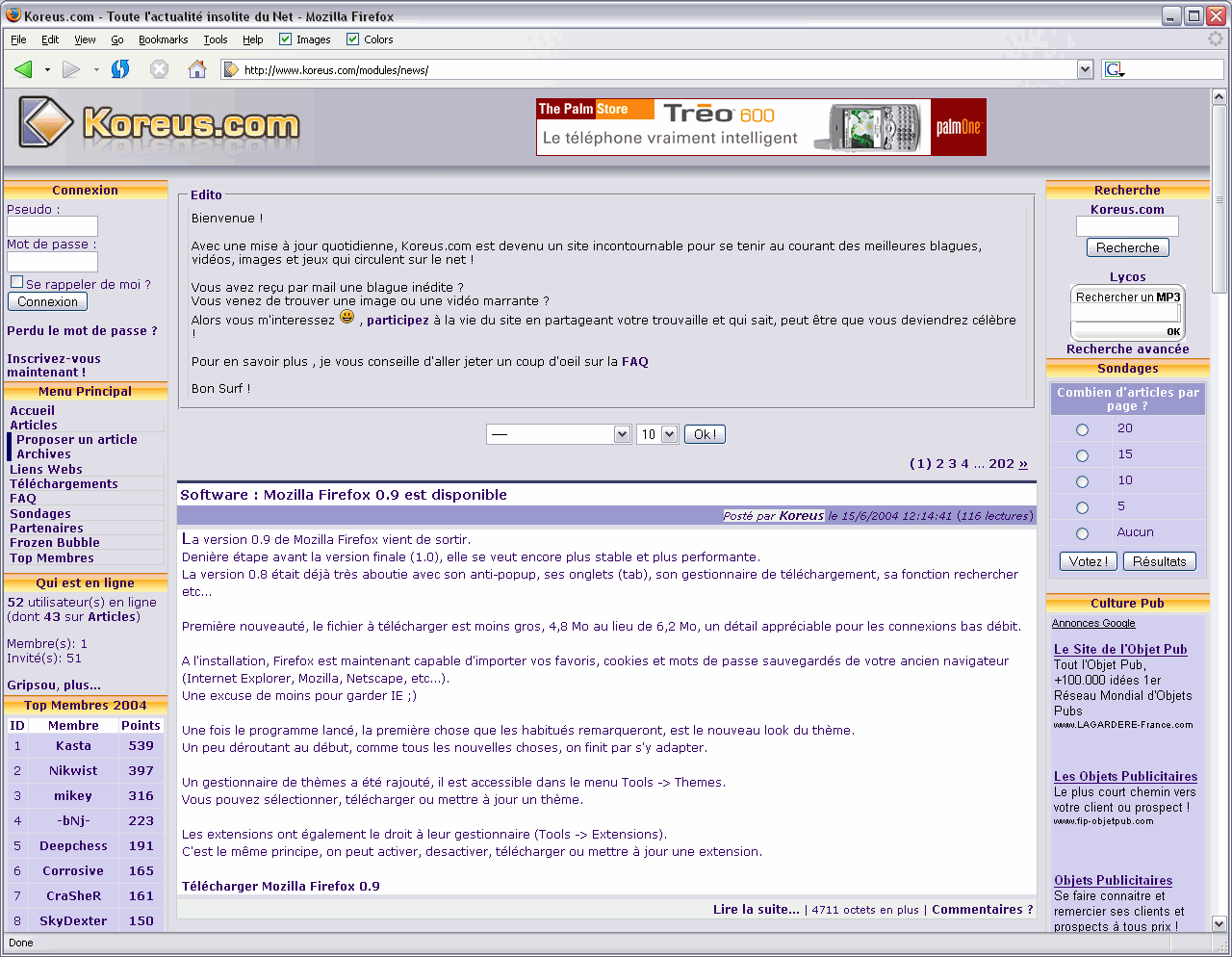Open the Edit menu
This screenshot has height=957, width=1232.
50,39
